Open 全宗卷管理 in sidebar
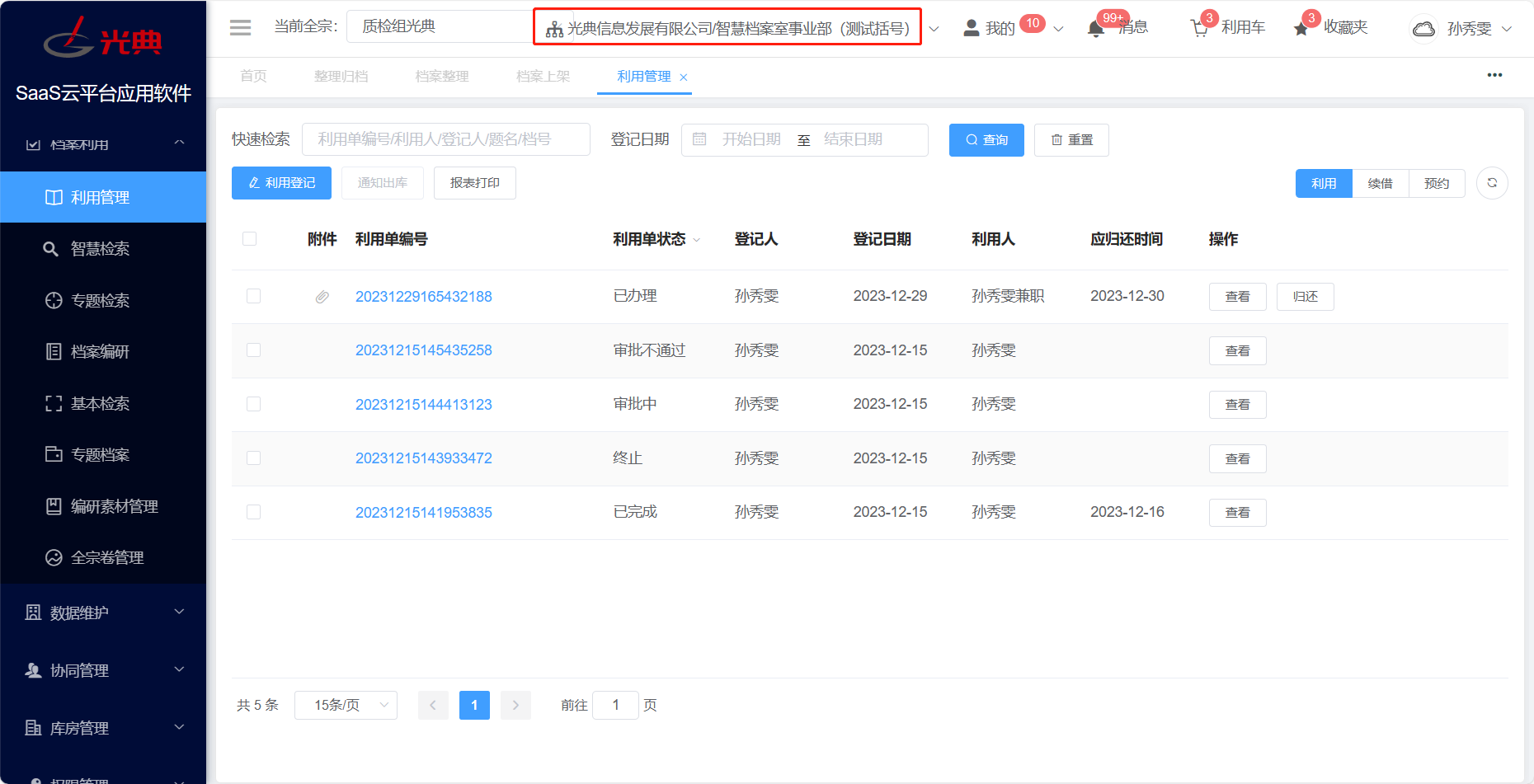 pos(103,558)
